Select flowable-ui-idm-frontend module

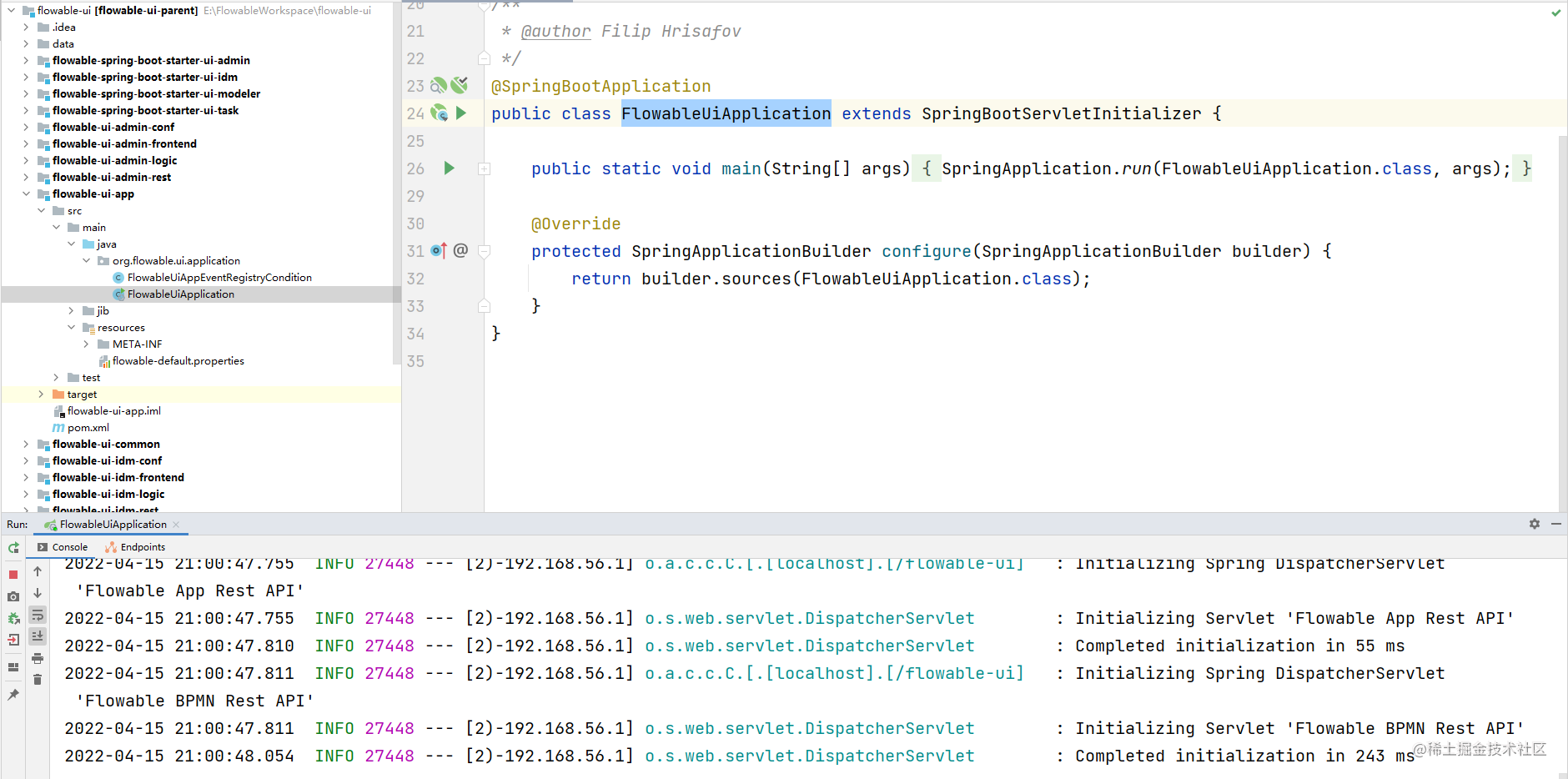point(118,478)
